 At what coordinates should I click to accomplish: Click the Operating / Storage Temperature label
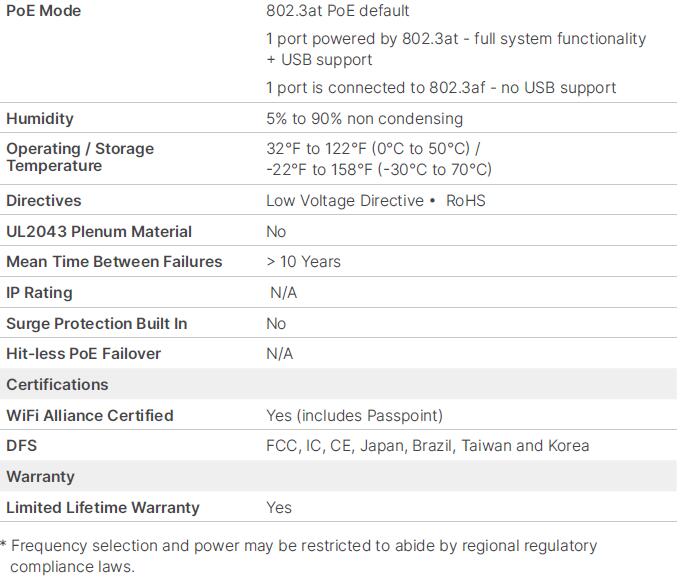click(x=80, y=157)
